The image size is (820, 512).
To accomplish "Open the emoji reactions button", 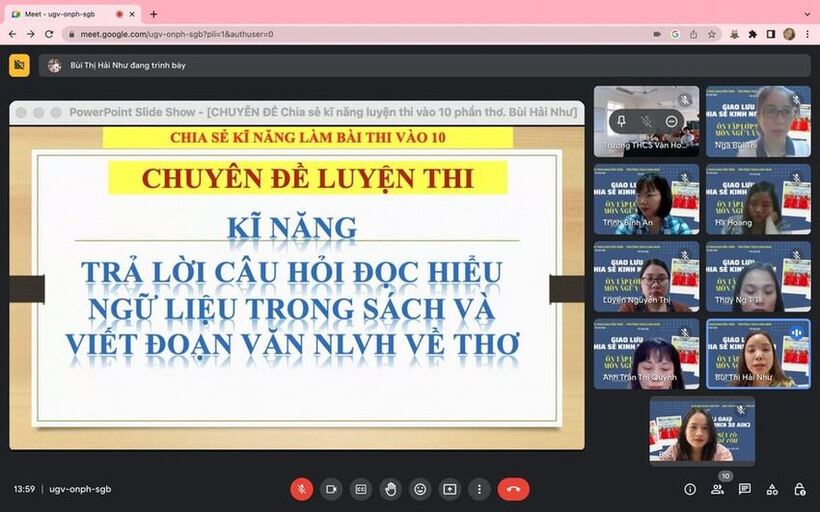I will tap(420, 489).
